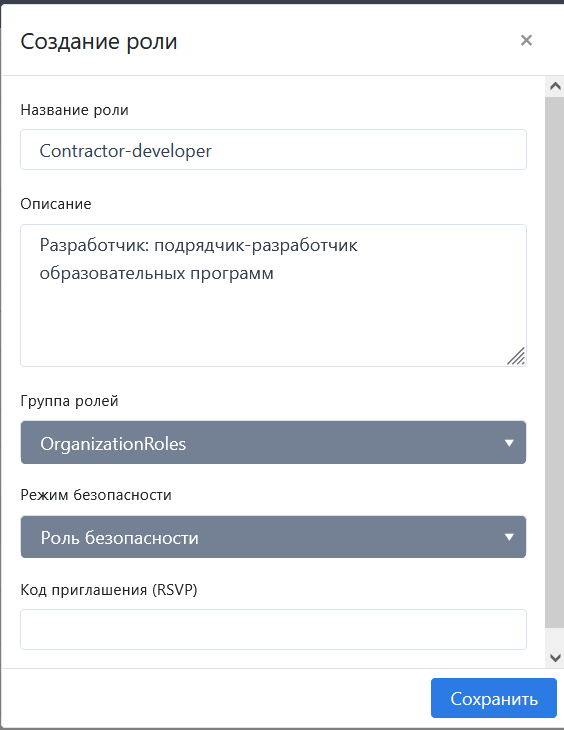
Task: Click the Создание роли dialog title
Action: (x=99, y=41)
